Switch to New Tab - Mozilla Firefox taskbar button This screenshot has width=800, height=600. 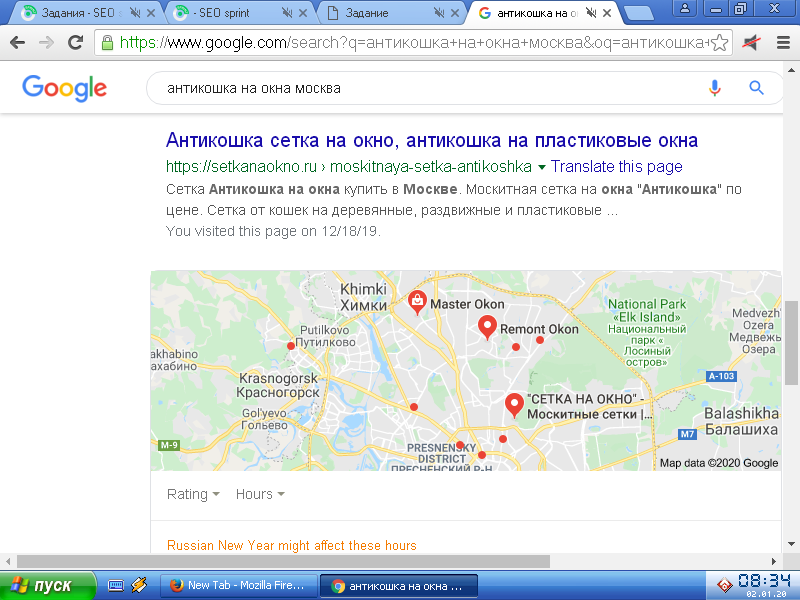click(238, 585)
